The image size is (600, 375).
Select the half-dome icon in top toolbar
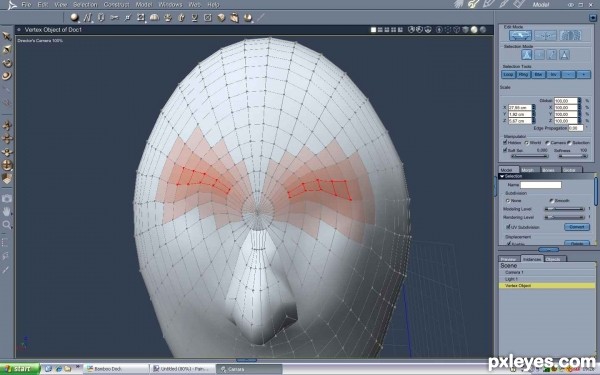coord(154,17)
